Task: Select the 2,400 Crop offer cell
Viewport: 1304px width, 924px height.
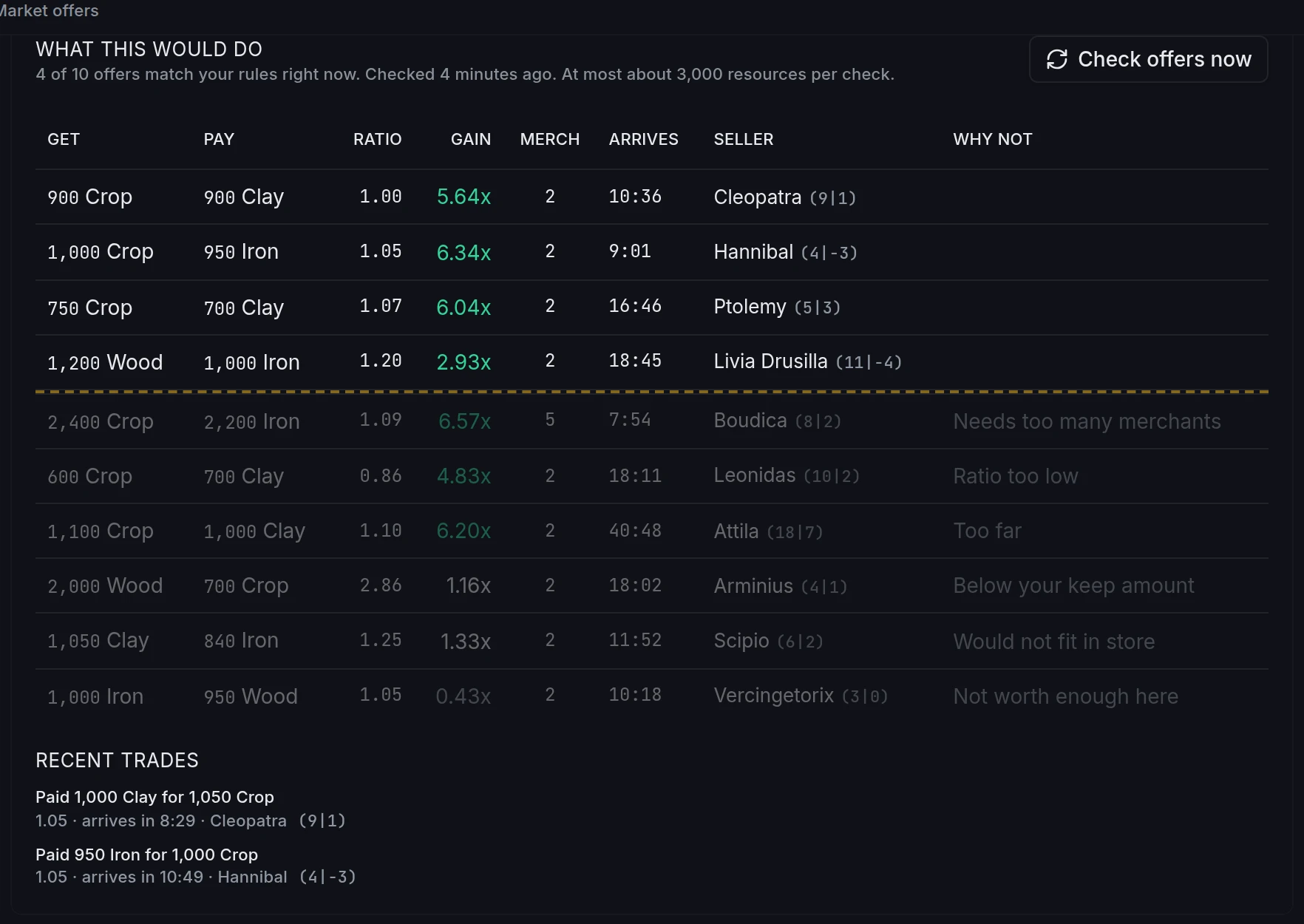Action: pyautogui.click(x=101, y=421)
